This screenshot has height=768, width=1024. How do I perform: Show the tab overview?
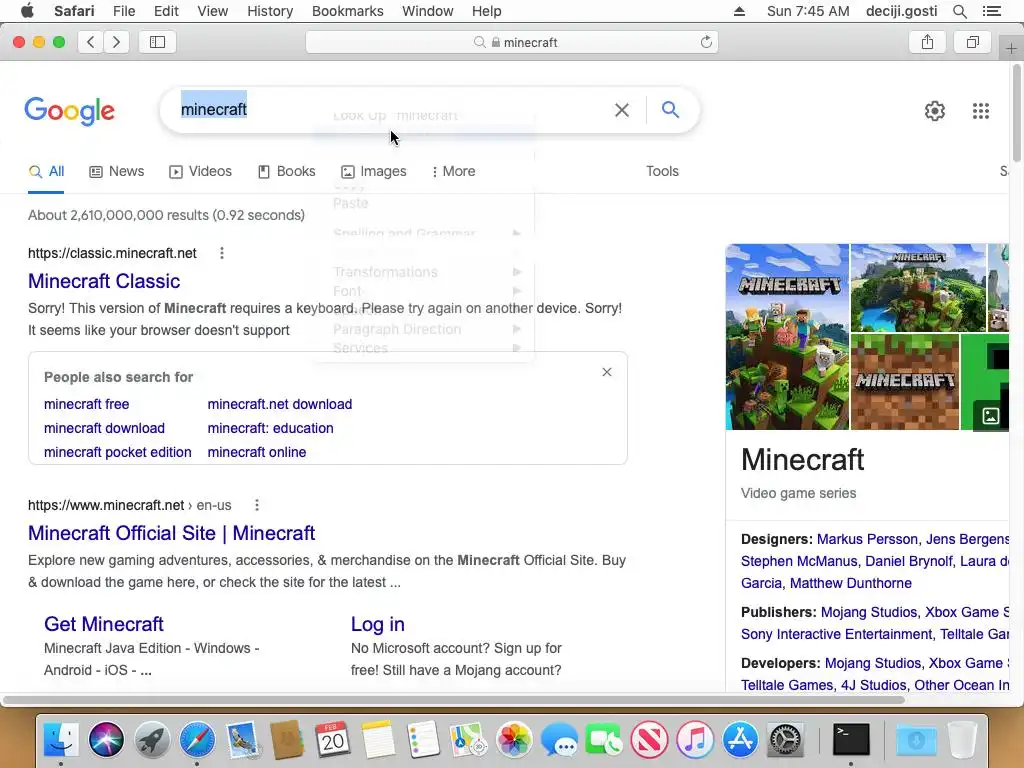tap(972, 42)
